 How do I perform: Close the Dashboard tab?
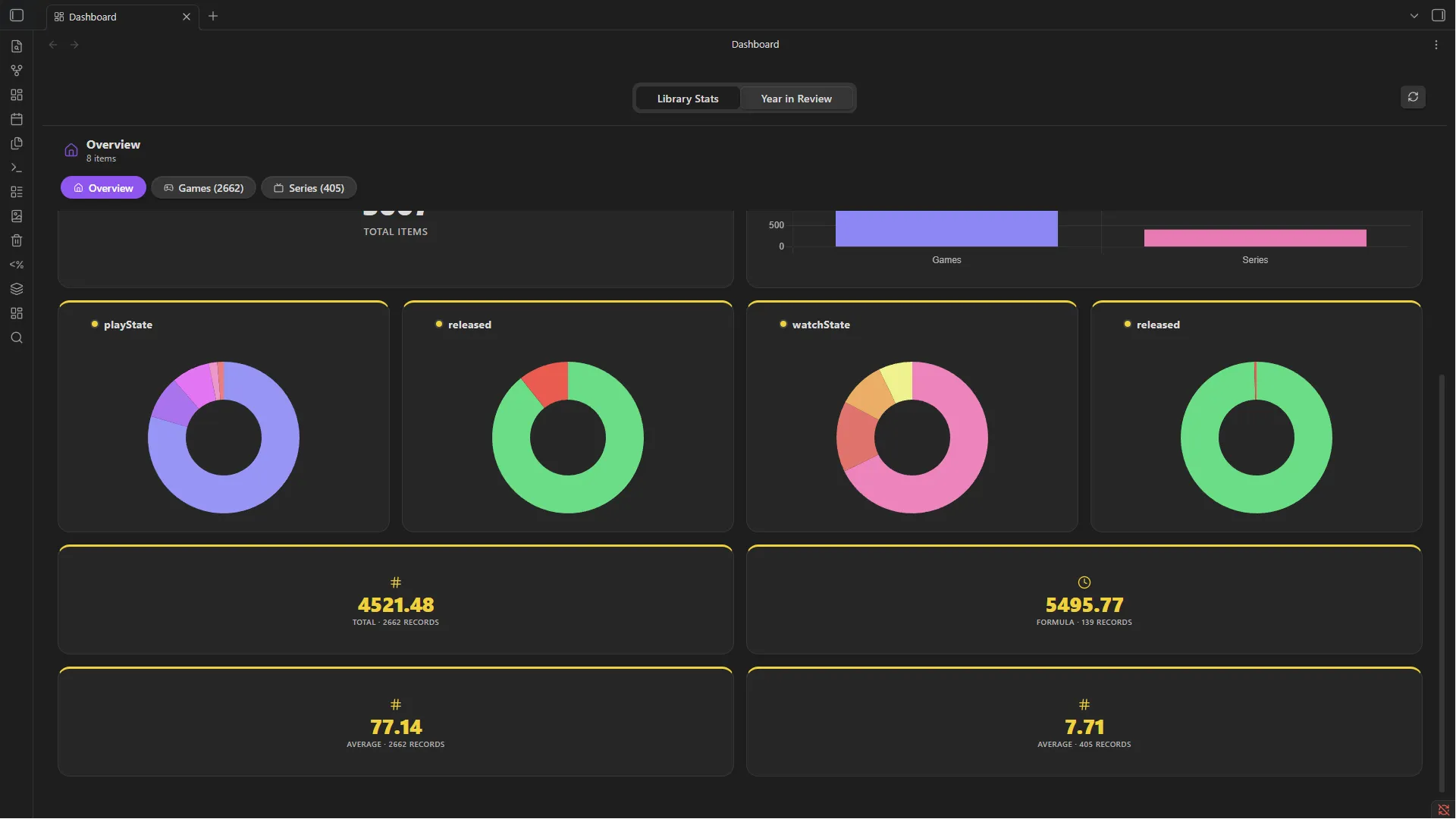click(x=187, y=17)
